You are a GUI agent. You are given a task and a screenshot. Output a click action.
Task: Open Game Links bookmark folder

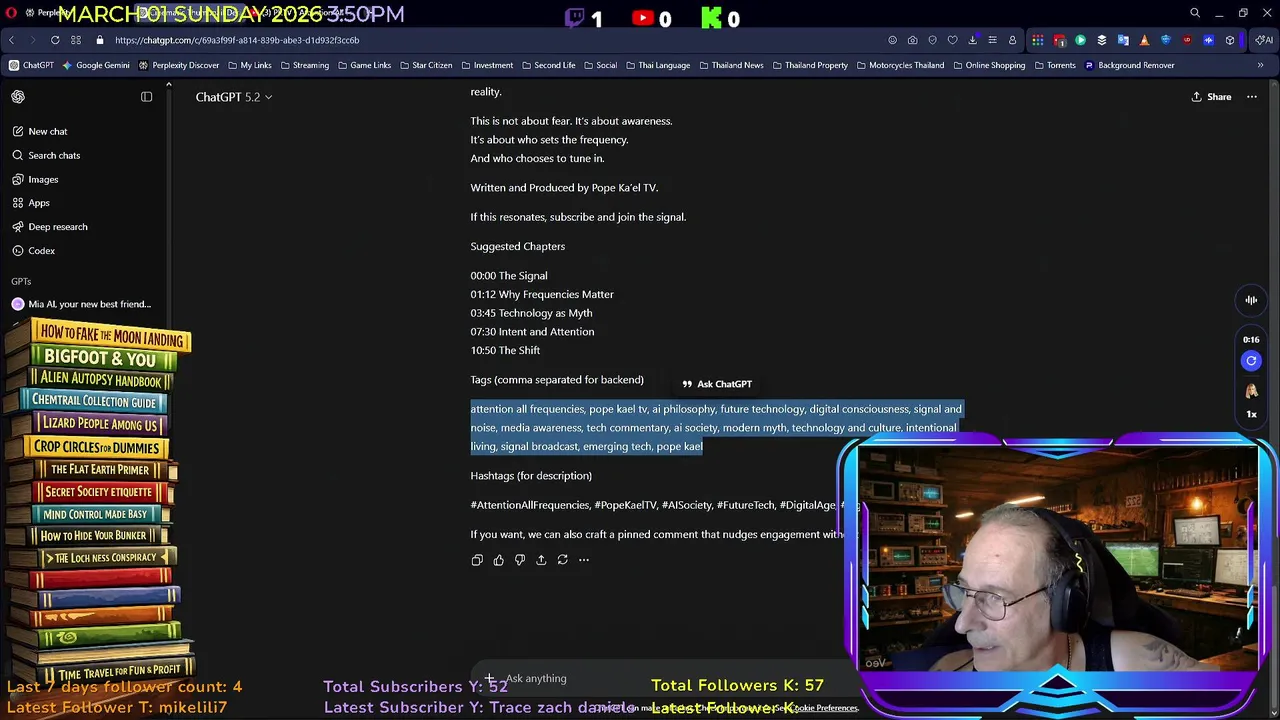(x=364, y=65)
